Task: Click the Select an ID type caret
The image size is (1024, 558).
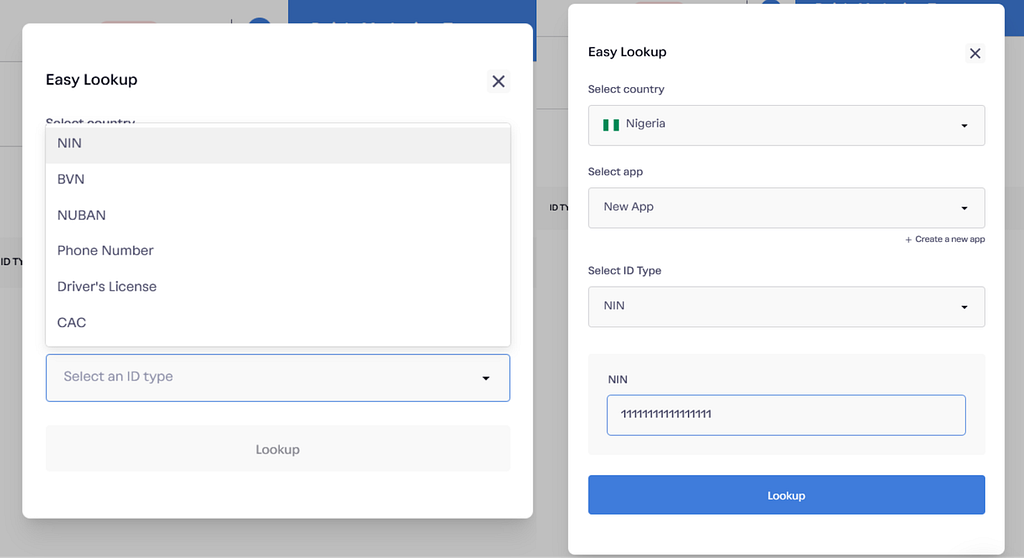Action: [x=486, y=378]
